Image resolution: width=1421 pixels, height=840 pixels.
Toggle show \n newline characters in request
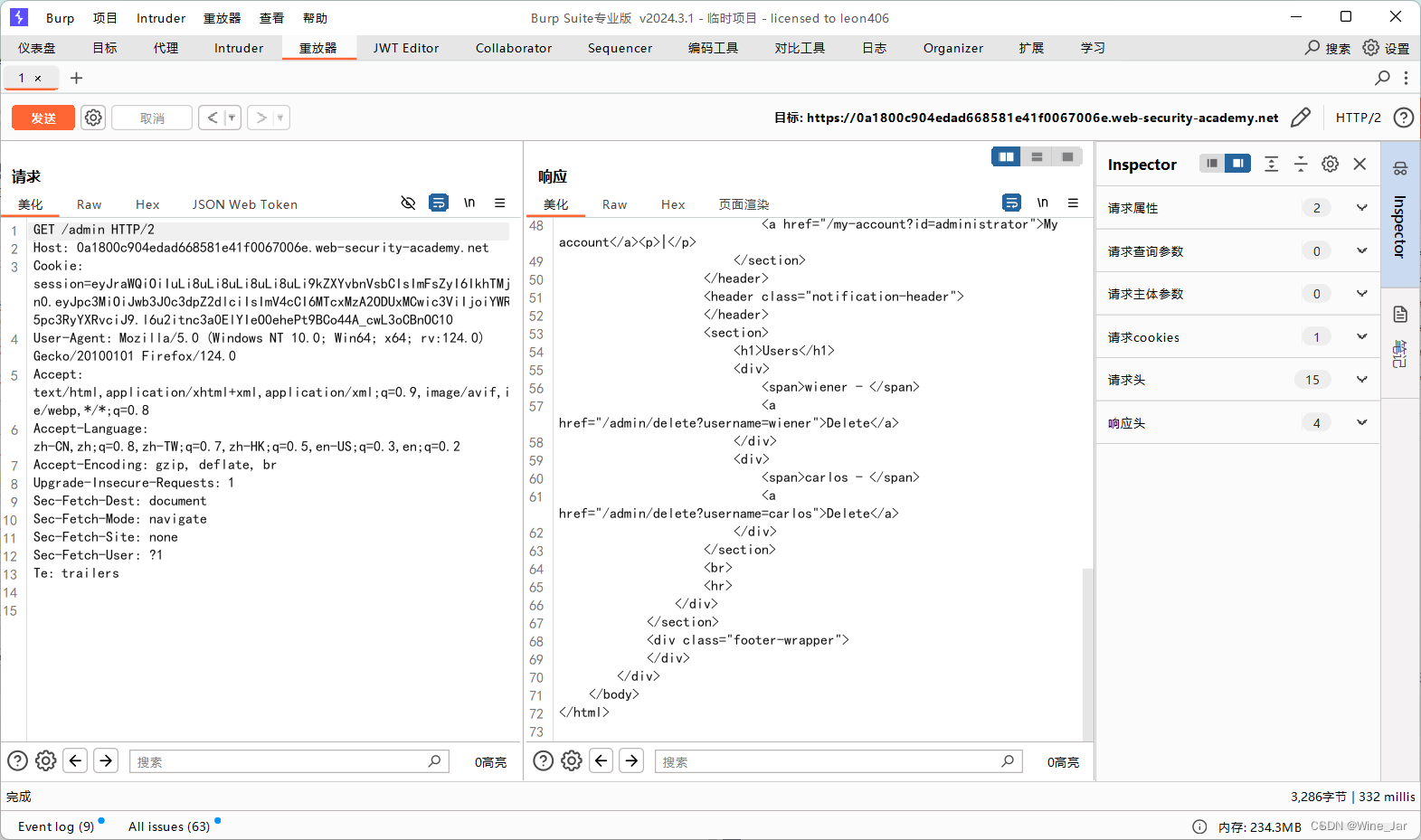[x=469, y=203]
